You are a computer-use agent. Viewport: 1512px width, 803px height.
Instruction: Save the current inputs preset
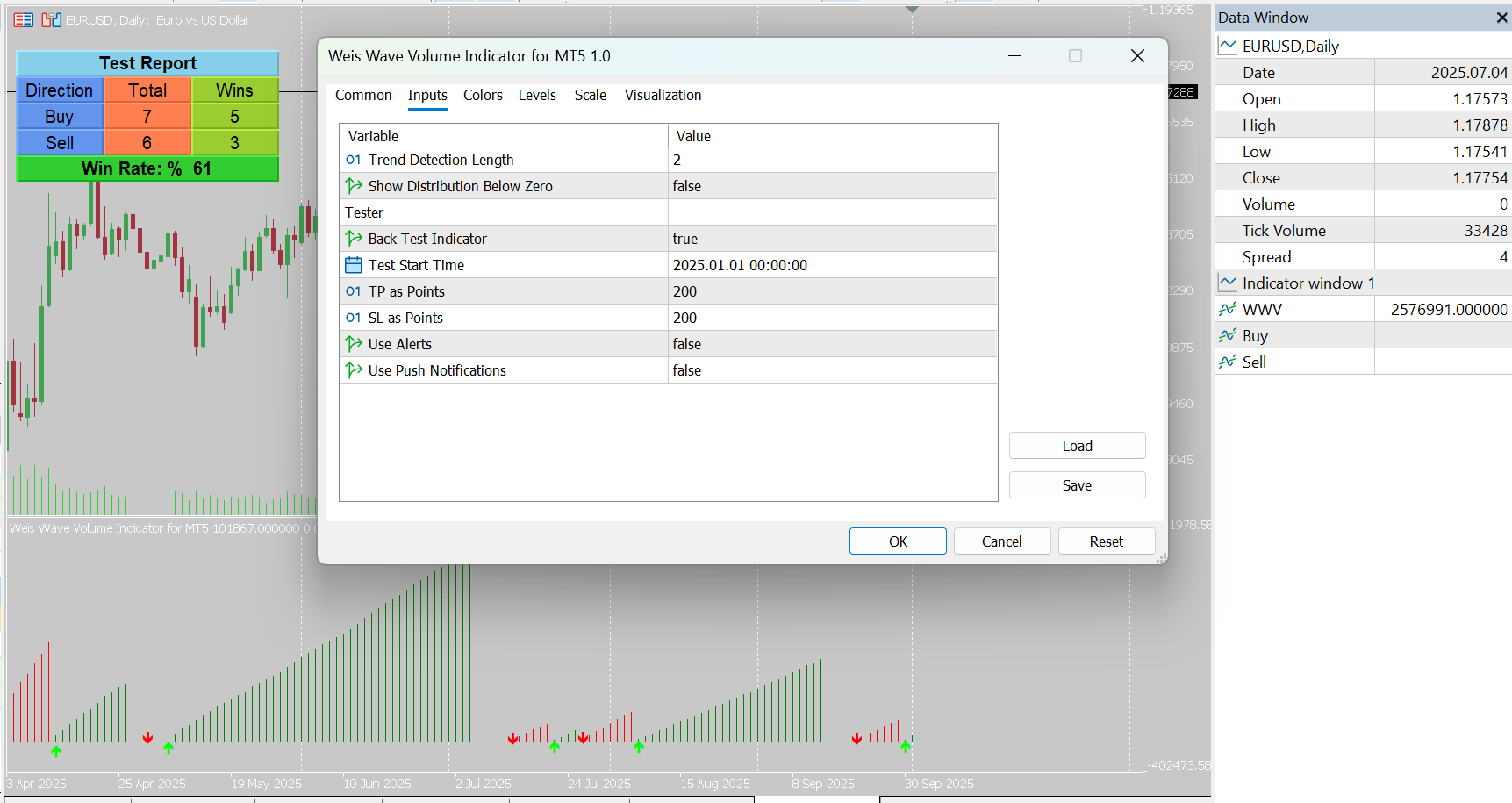[1078, 485]
